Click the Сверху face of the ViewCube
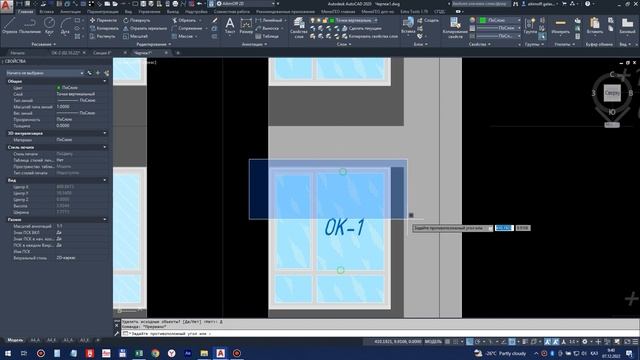Screen dimensions: 640x360 tap(612, 93)
